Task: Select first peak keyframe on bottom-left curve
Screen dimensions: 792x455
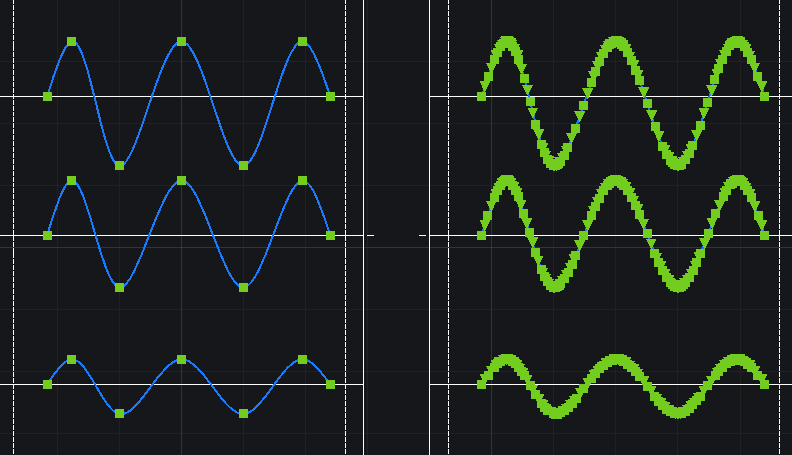Action: pos(72,359)
